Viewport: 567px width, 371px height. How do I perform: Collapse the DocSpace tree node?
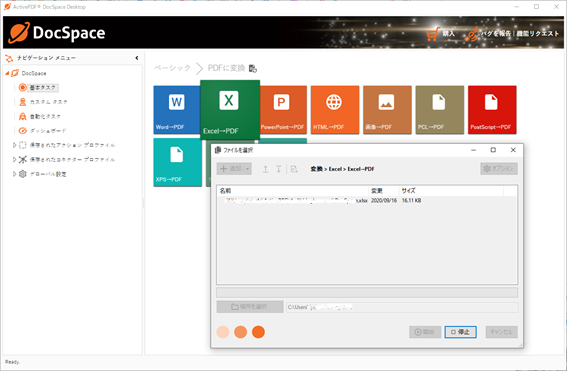pyautogui.click(x=7, y=73)
